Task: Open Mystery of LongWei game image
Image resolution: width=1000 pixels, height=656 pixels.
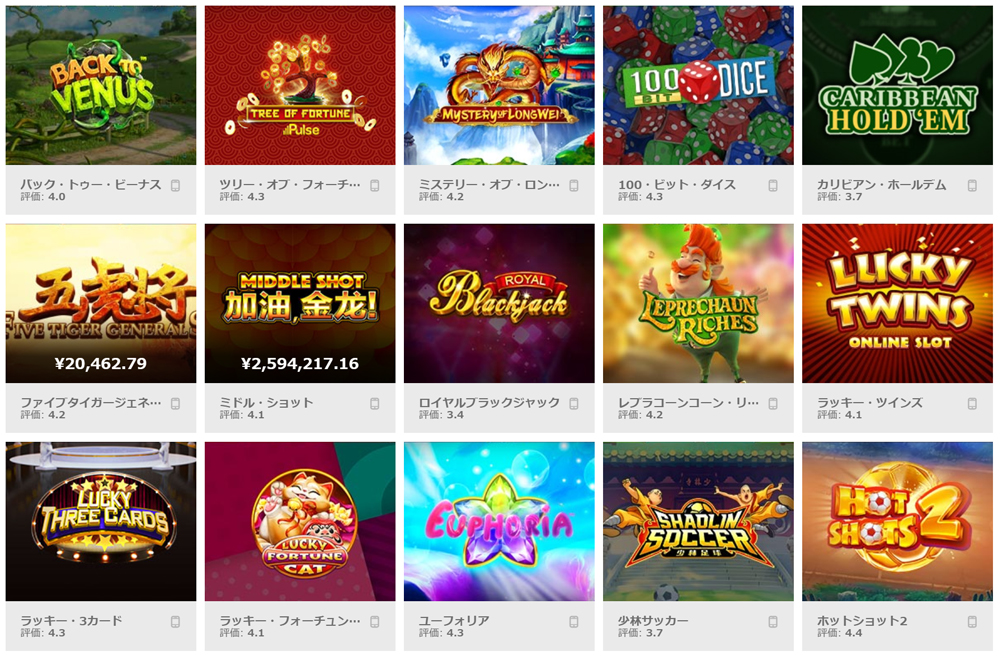Action: [499, 85]
